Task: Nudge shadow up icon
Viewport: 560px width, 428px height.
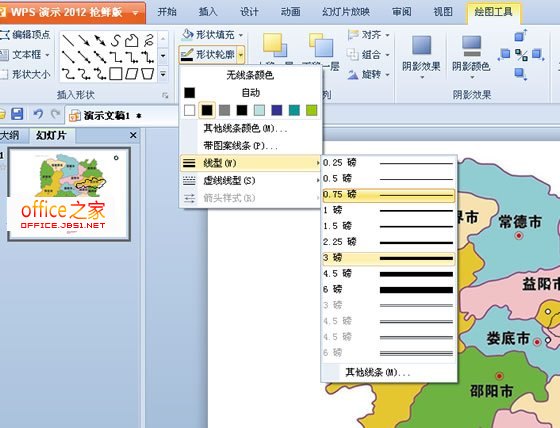Action: (520, 36)
